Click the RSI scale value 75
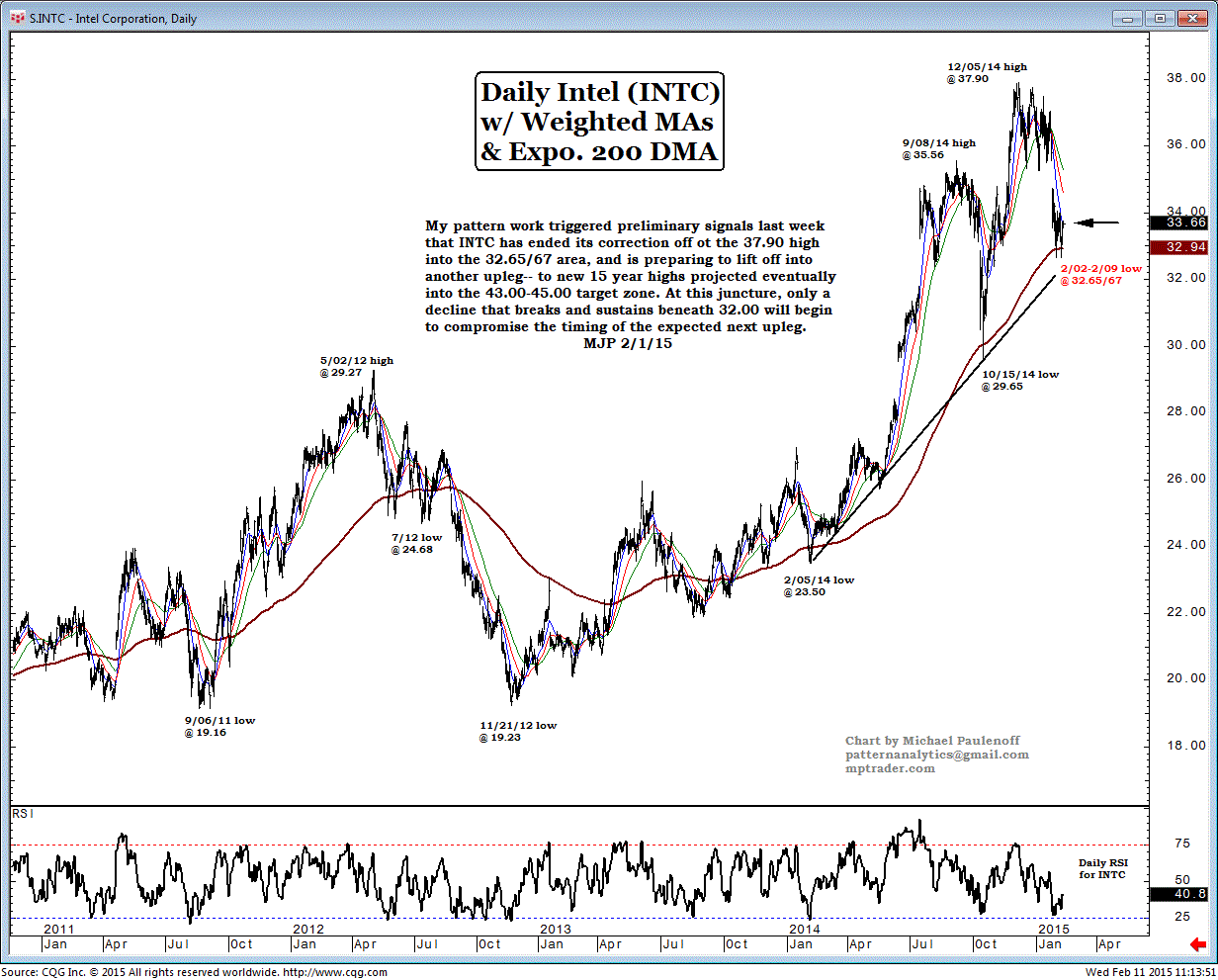 coord(1180,844)
